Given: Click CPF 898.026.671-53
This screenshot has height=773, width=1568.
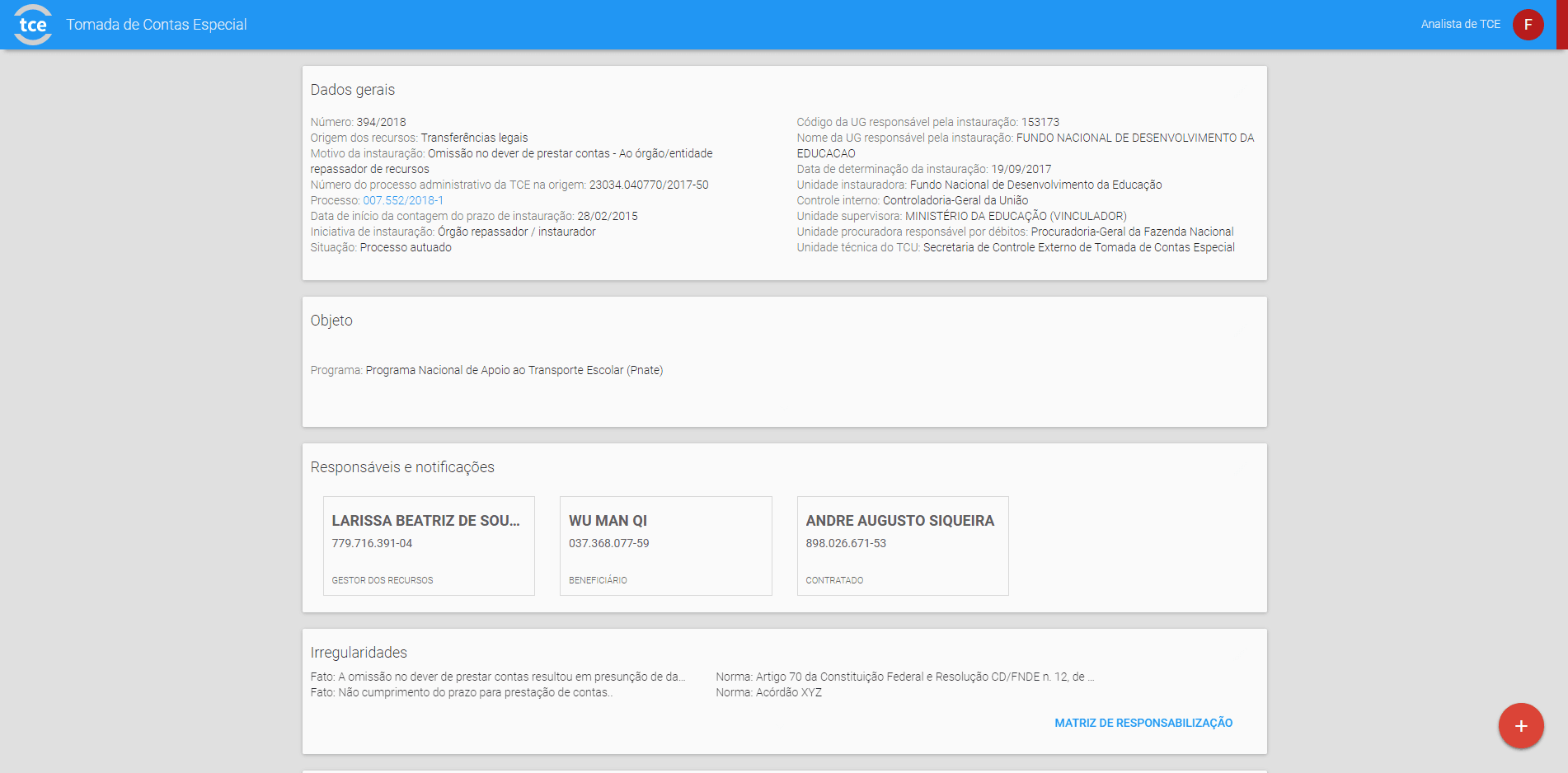Looking at the screenshot, I should pos(846,543).
